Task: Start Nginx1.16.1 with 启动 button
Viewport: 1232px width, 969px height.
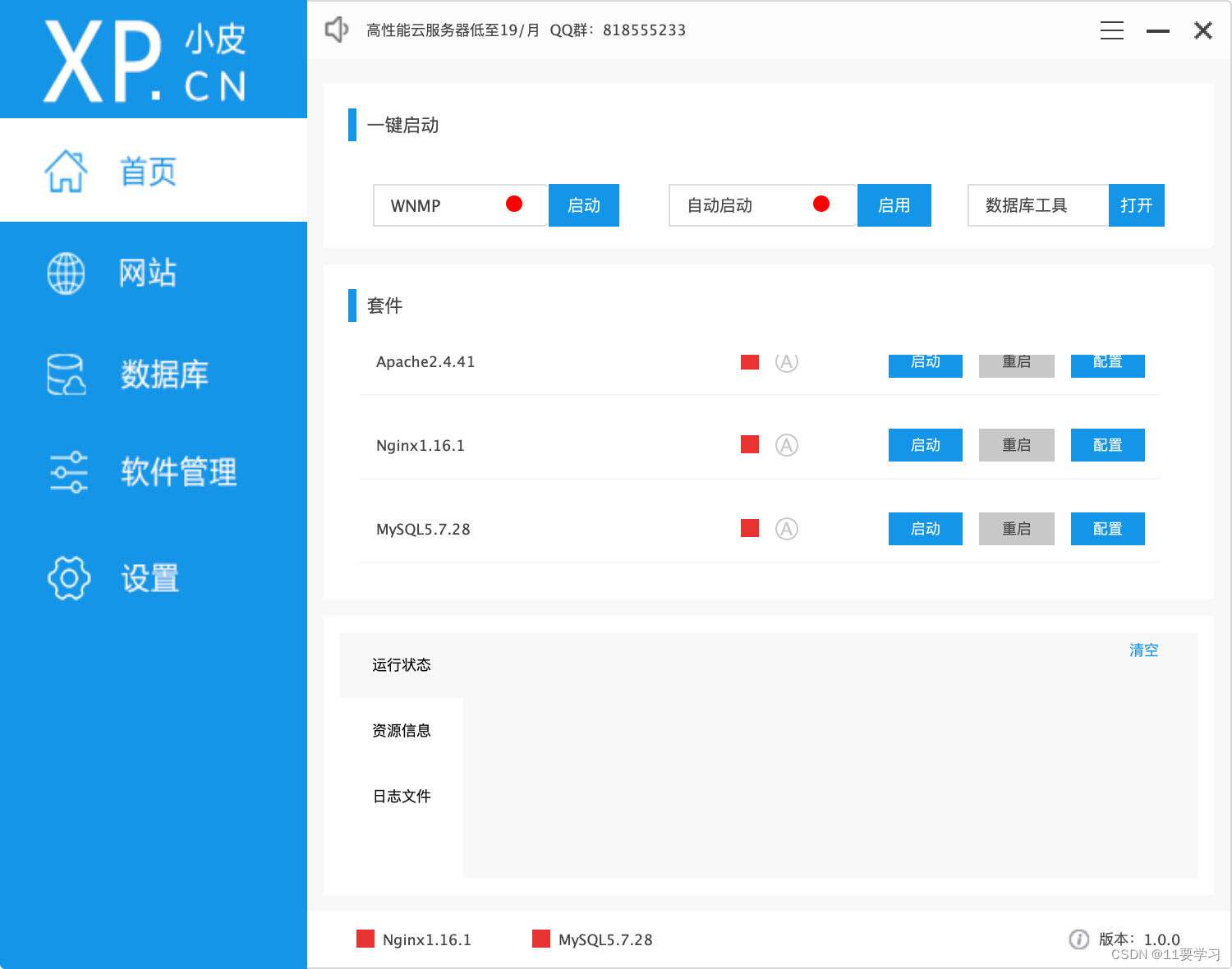Action: pyautogui.click(x=926, y=445)
